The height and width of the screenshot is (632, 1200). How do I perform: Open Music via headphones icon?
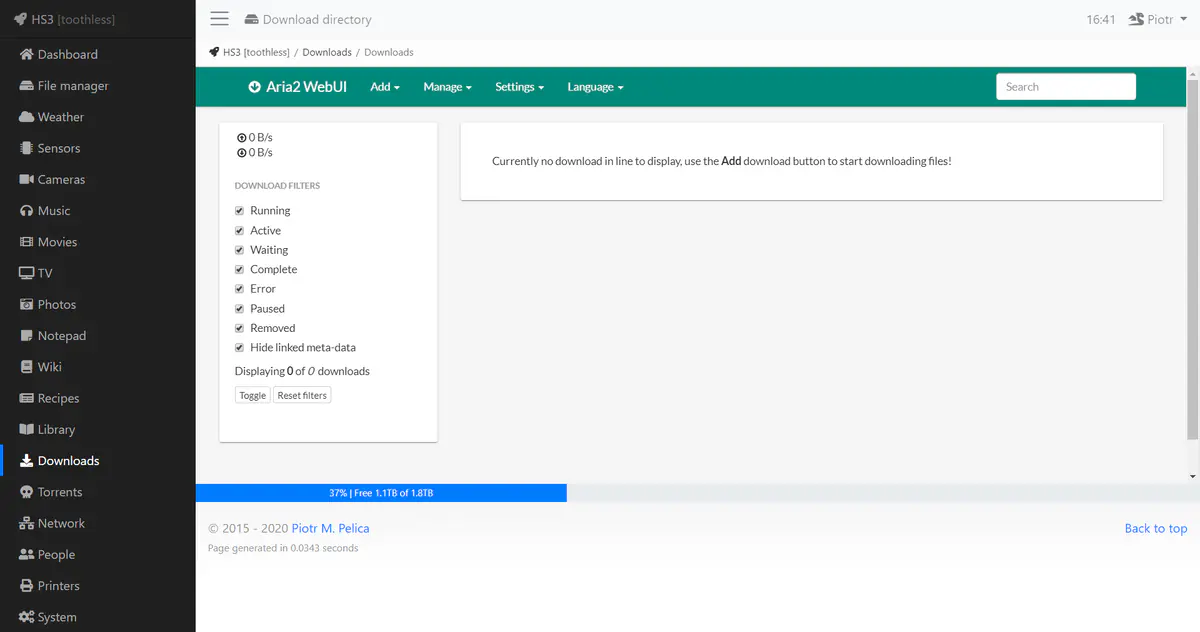click(27, 211)
